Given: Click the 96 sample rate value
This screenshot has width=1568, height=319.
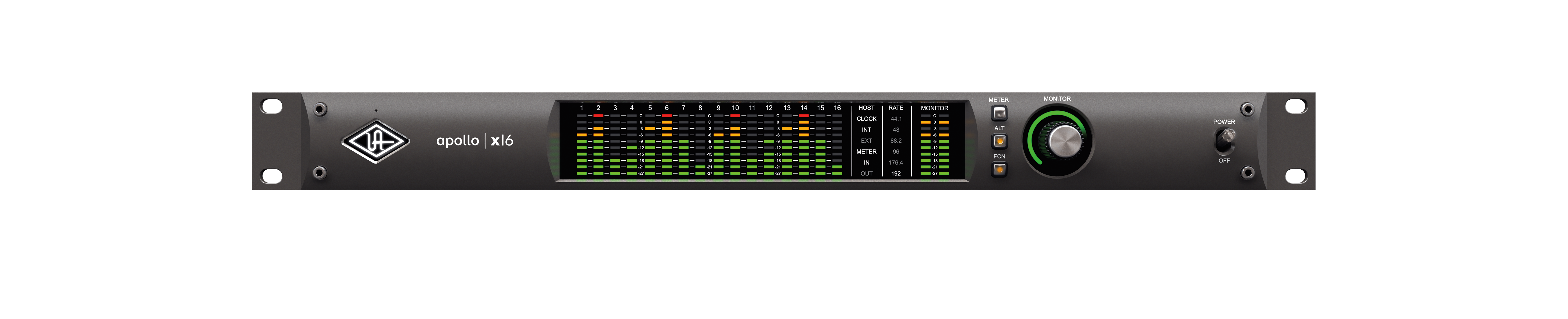Looking at the screenshot, I should (896, 152).
